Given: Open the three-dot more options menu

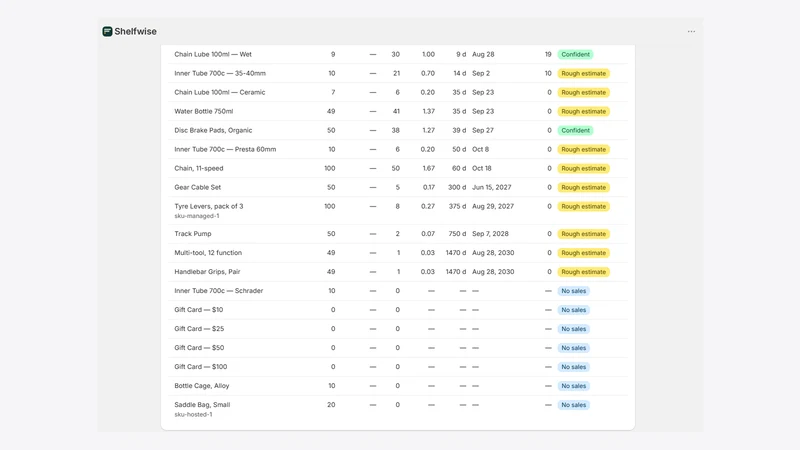Looking at the screenshot, I should tap(691, 32).
